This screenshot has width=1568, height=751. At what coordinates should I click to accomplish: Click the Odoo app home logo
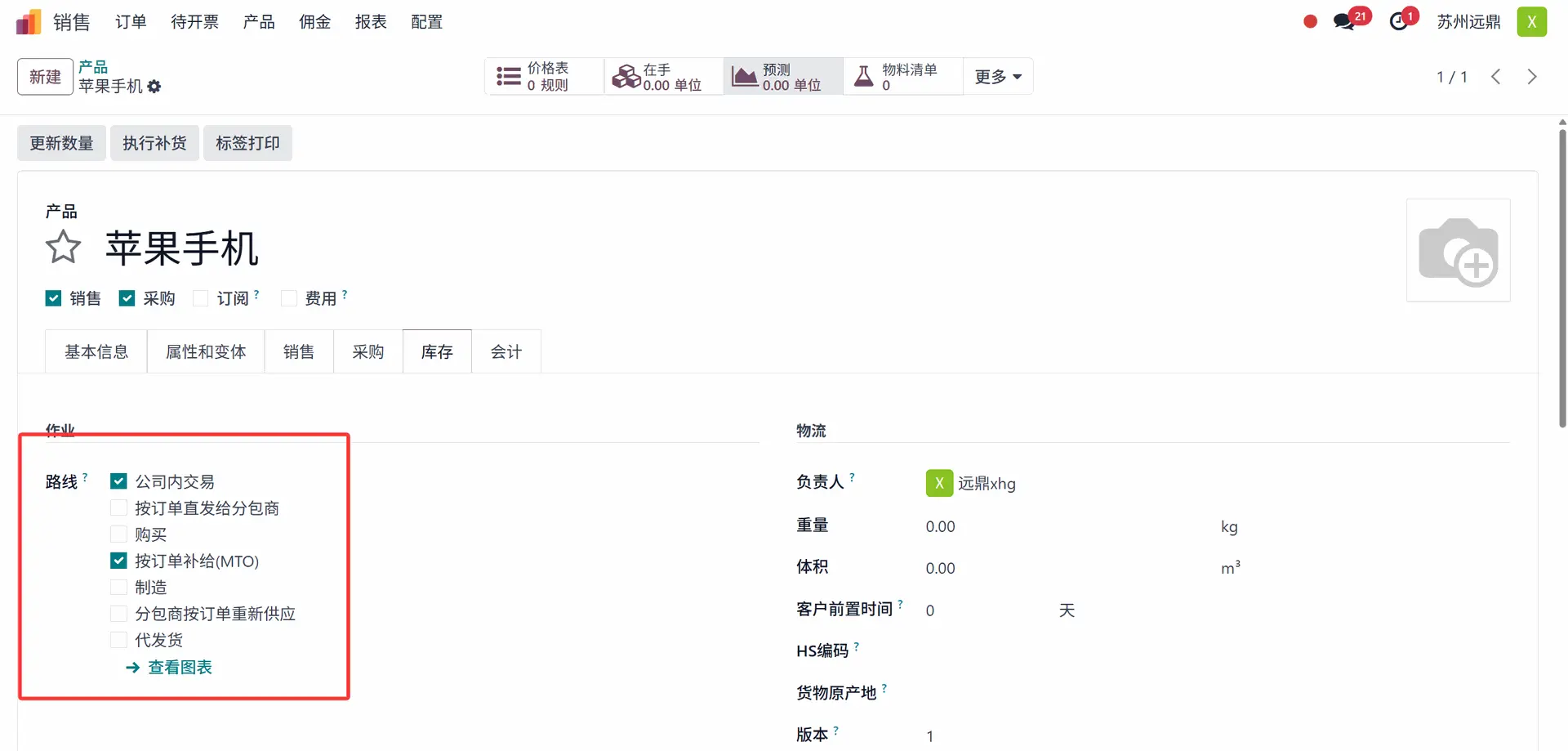tap(28, 22)
